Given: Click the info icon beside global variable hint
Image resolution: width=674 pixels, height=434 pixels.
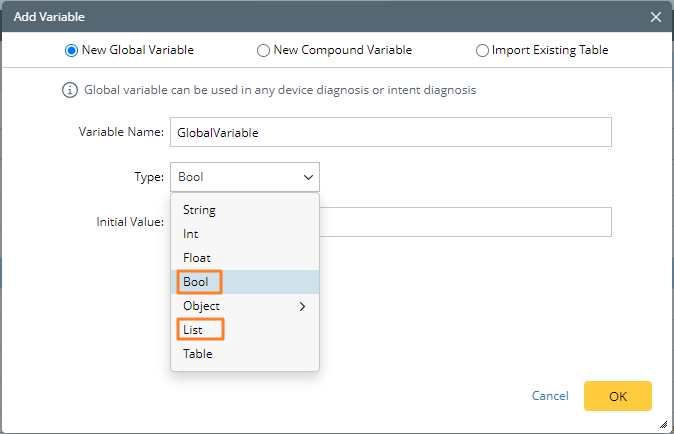Looking at the screenshot, I should click(70, 90).
